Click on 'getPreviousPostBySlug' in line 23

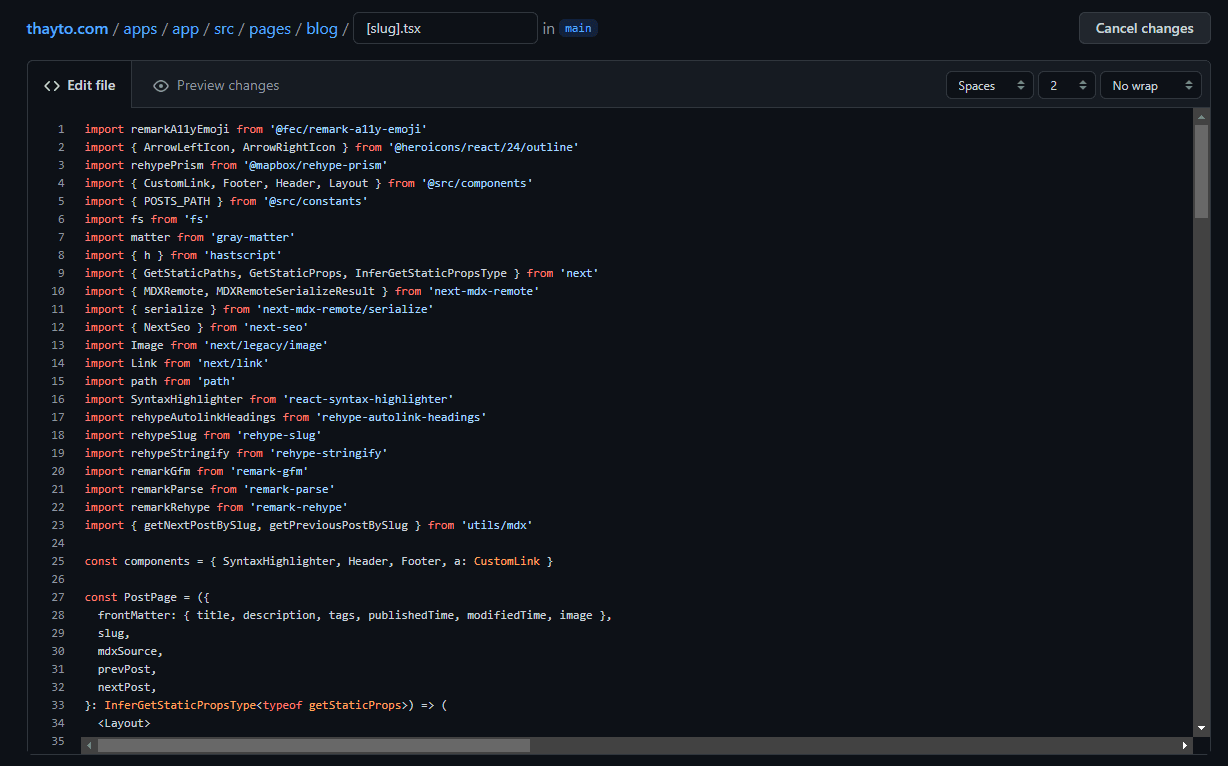(x=339, y=525)
